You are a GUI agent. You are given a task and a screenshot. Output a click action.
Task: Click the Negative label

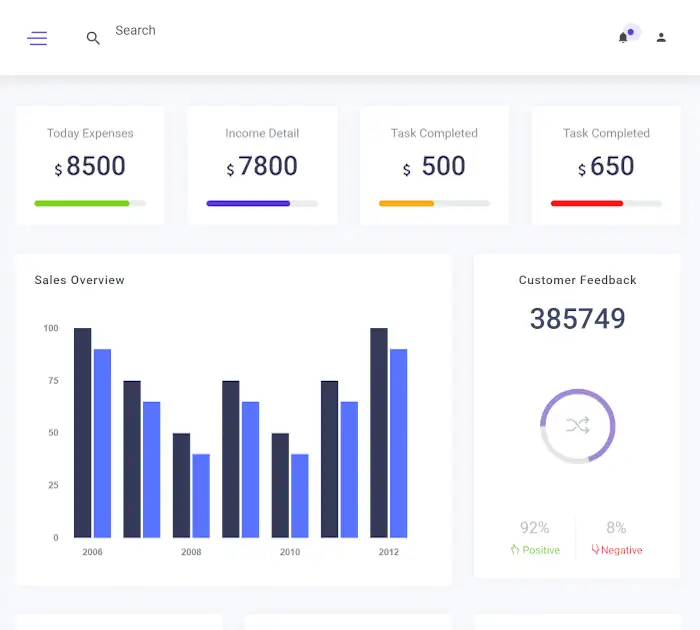tap(621, 550)
